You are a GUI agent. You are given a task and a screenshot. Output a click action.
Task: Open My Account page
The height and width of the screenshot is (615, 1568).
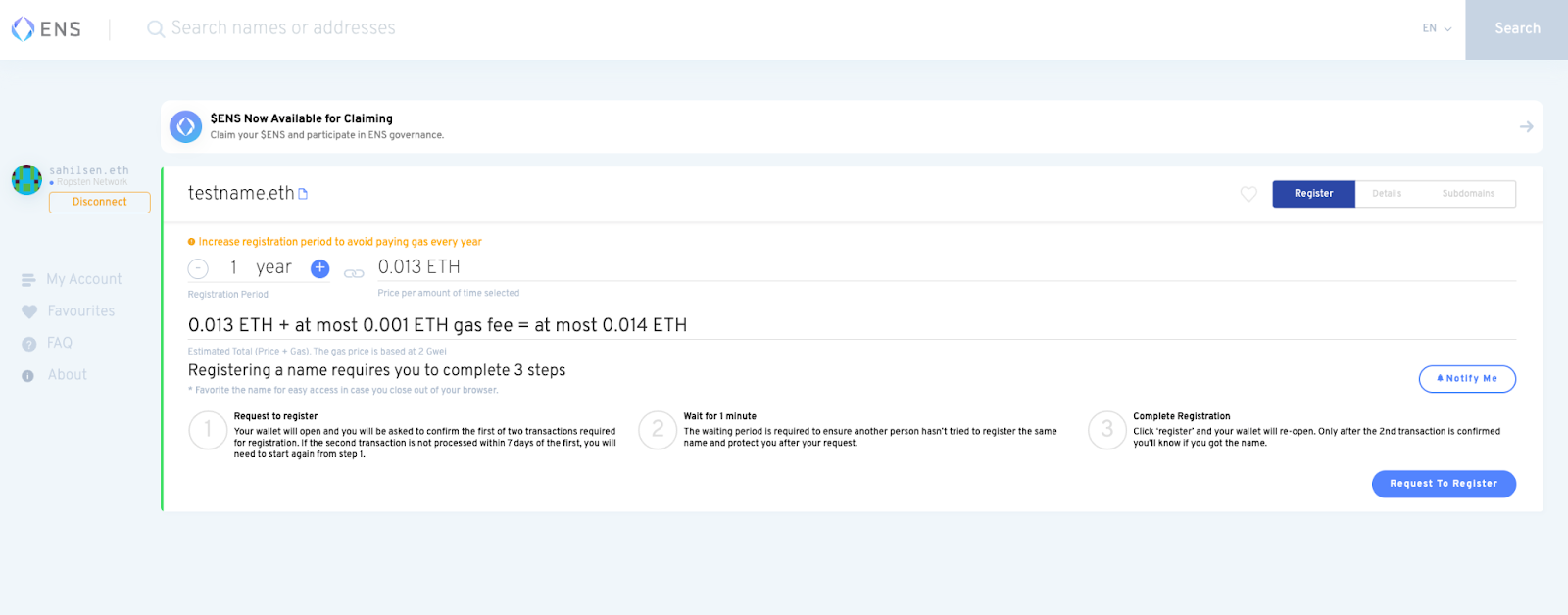pyautogui.click(x=84, y=280)
